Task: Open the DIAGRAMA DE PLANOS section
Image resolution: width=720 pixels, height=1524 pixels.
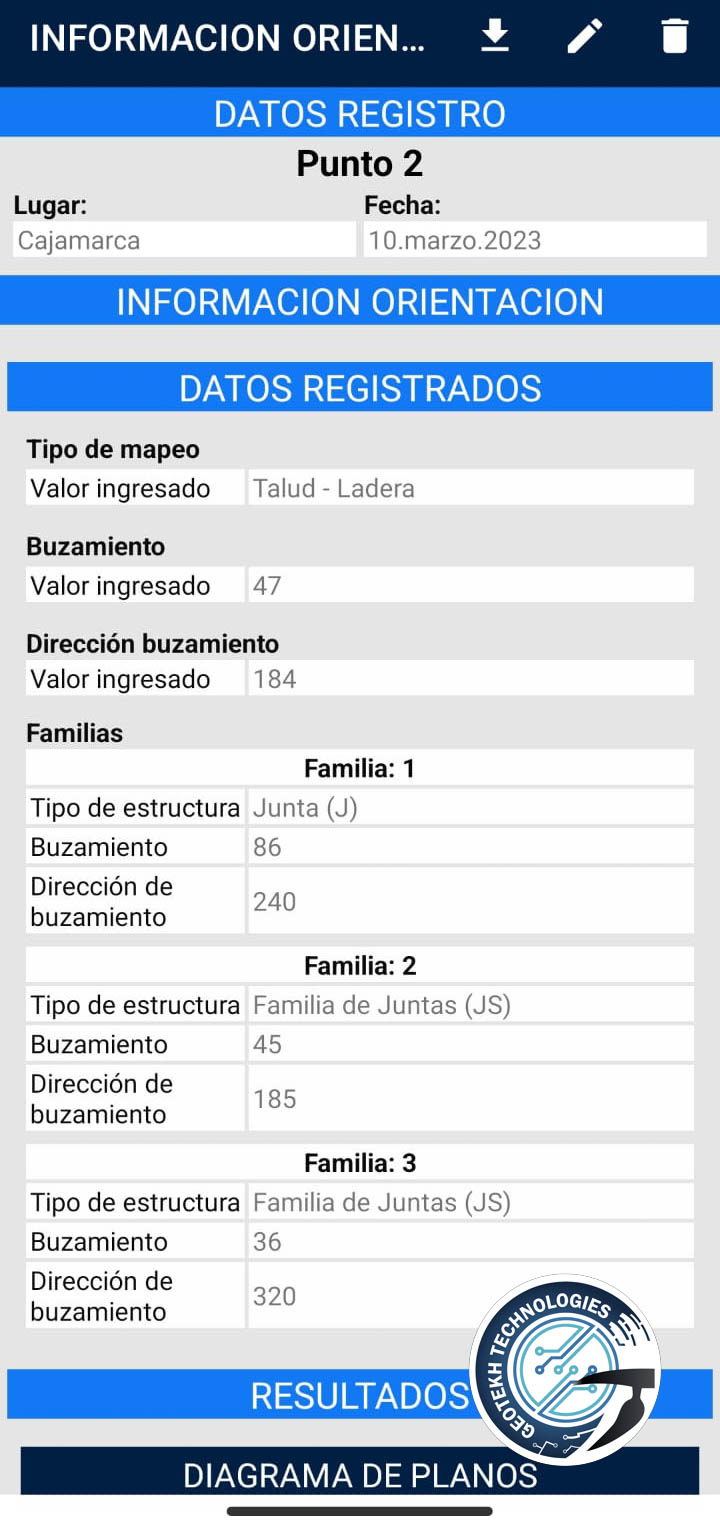Action: (x=360, y=1474)
